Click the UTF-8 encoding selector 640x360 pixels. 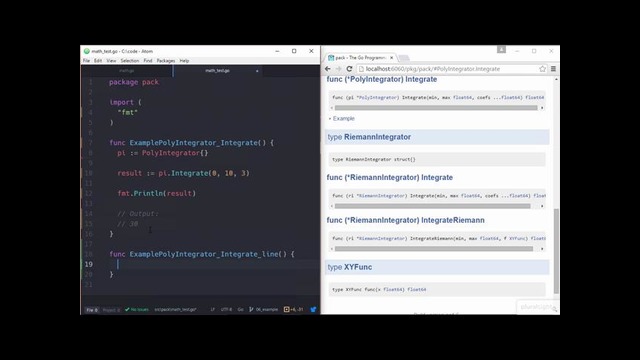tap(226, 309)
